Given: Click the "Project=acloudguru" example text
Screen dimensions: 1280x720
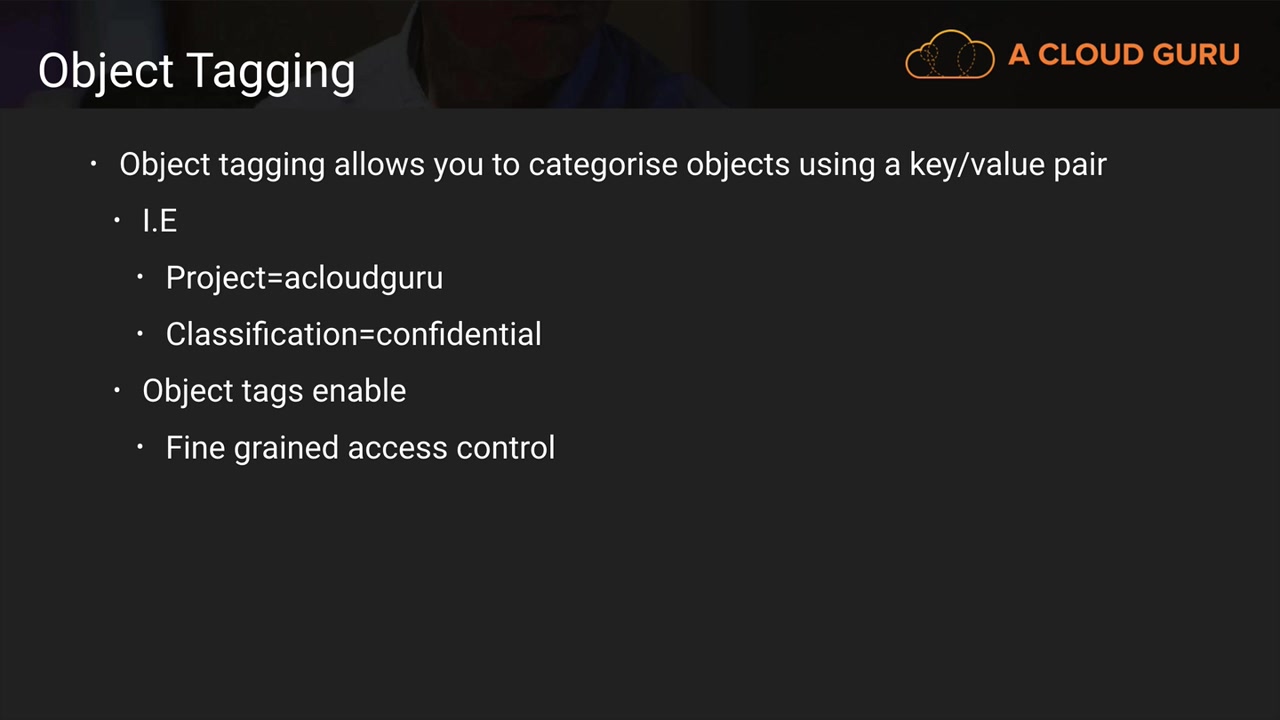Looking at the screenshot, I should click(x=304, y=278).
